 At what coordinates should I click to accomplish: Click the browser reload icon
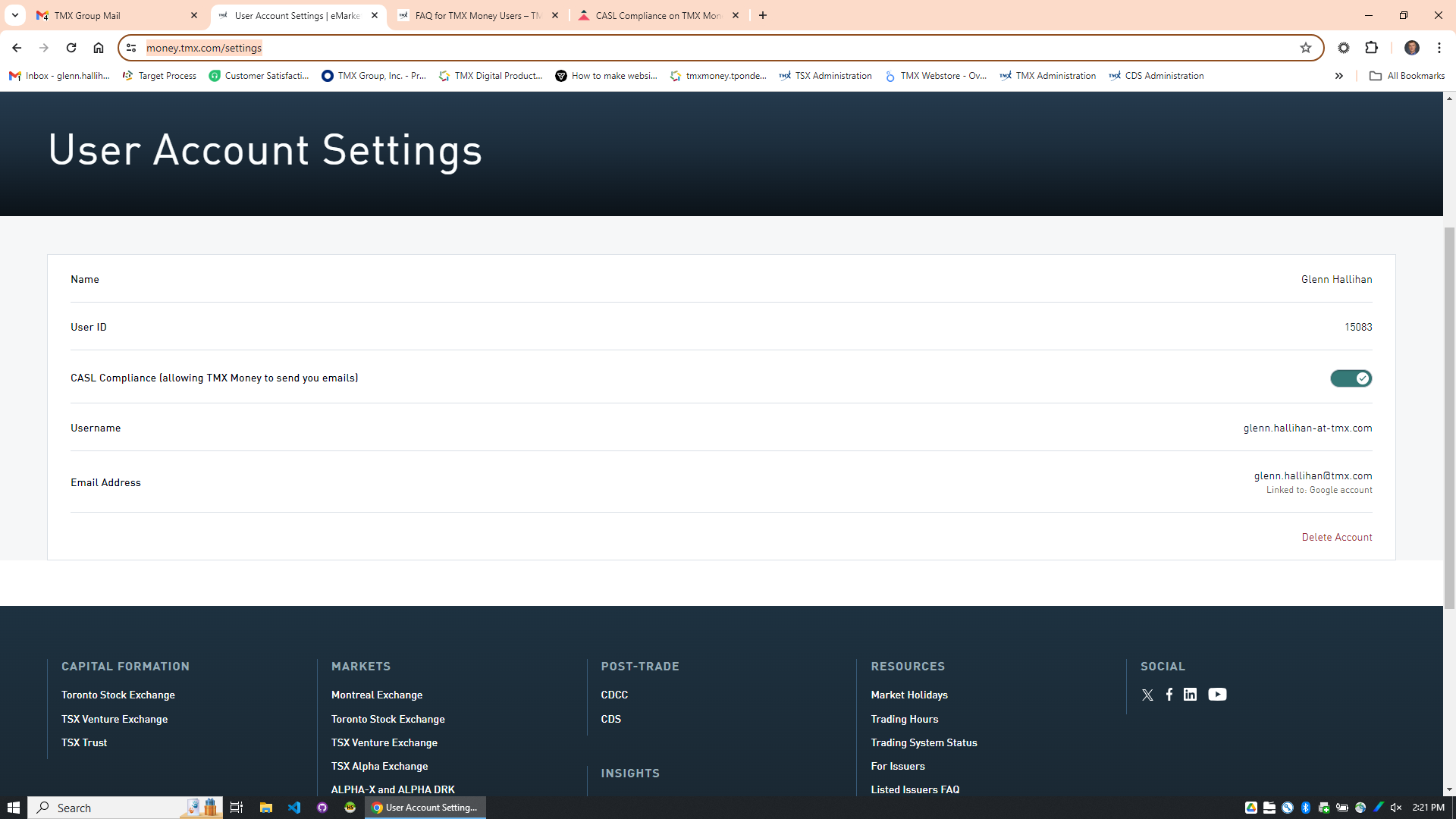(71, 48)
